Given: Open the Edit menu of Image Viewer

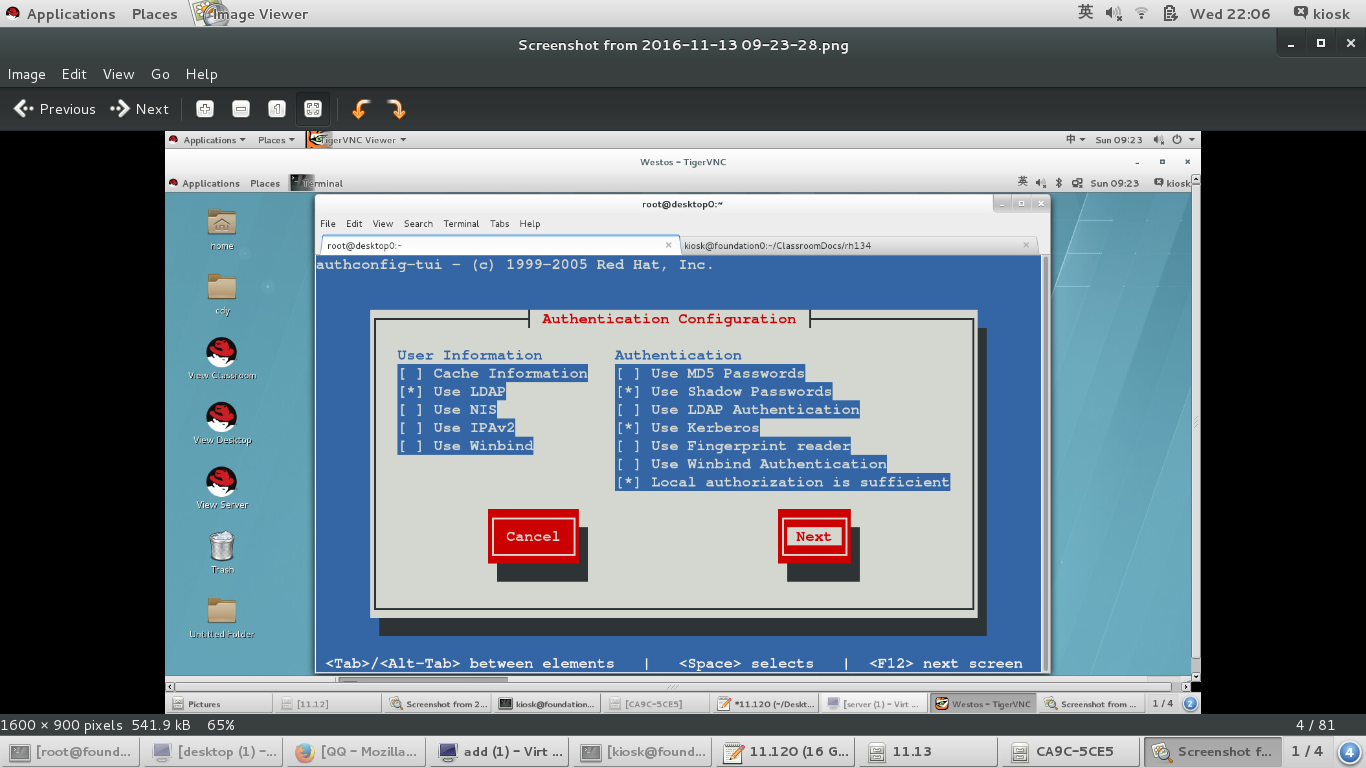Looking at the screenshot, I should coord(74,74).
